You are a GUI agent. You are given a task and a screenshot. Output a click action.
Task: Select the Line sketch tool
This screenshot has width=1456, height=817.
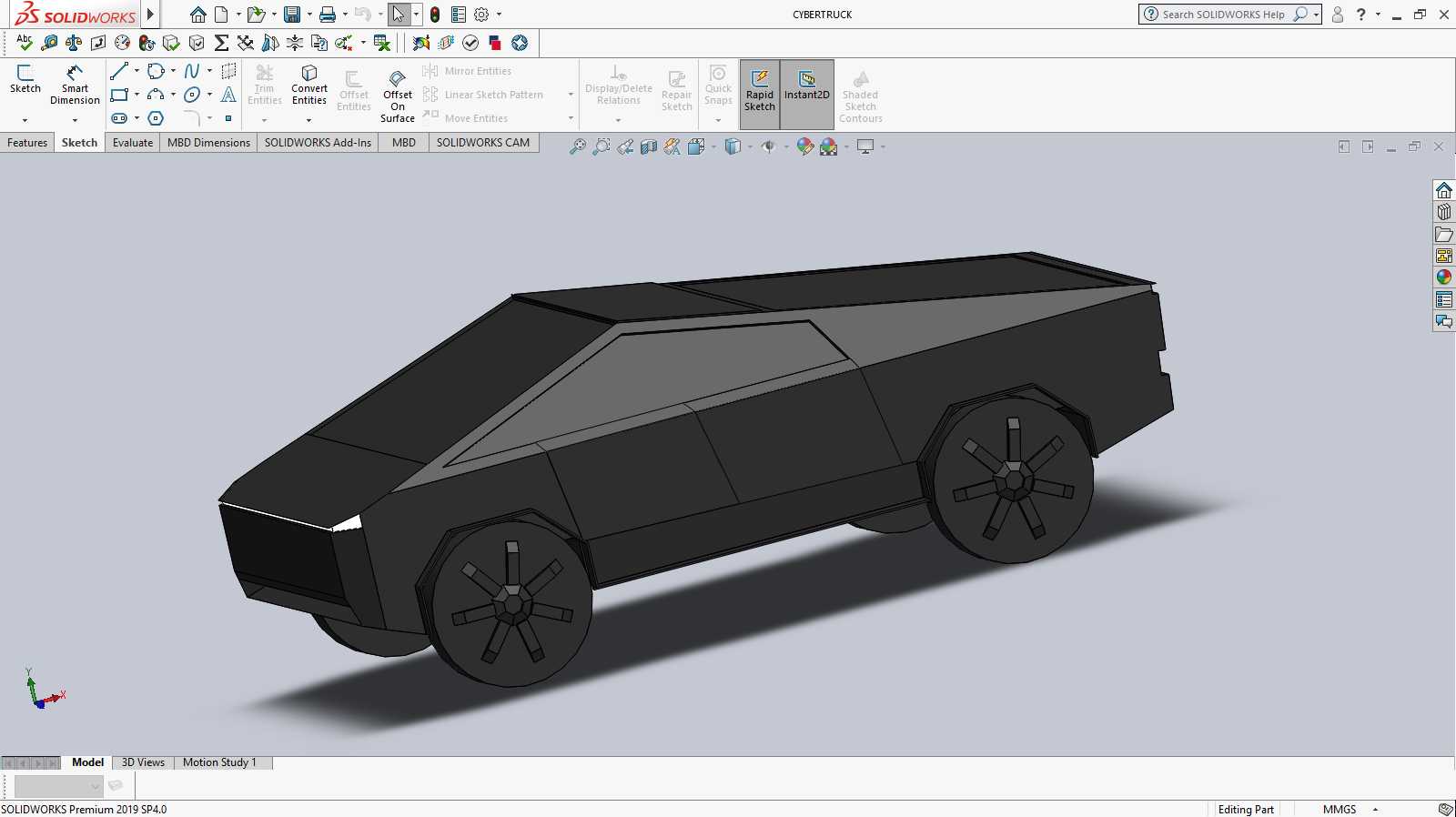click(x=118, y=71)
